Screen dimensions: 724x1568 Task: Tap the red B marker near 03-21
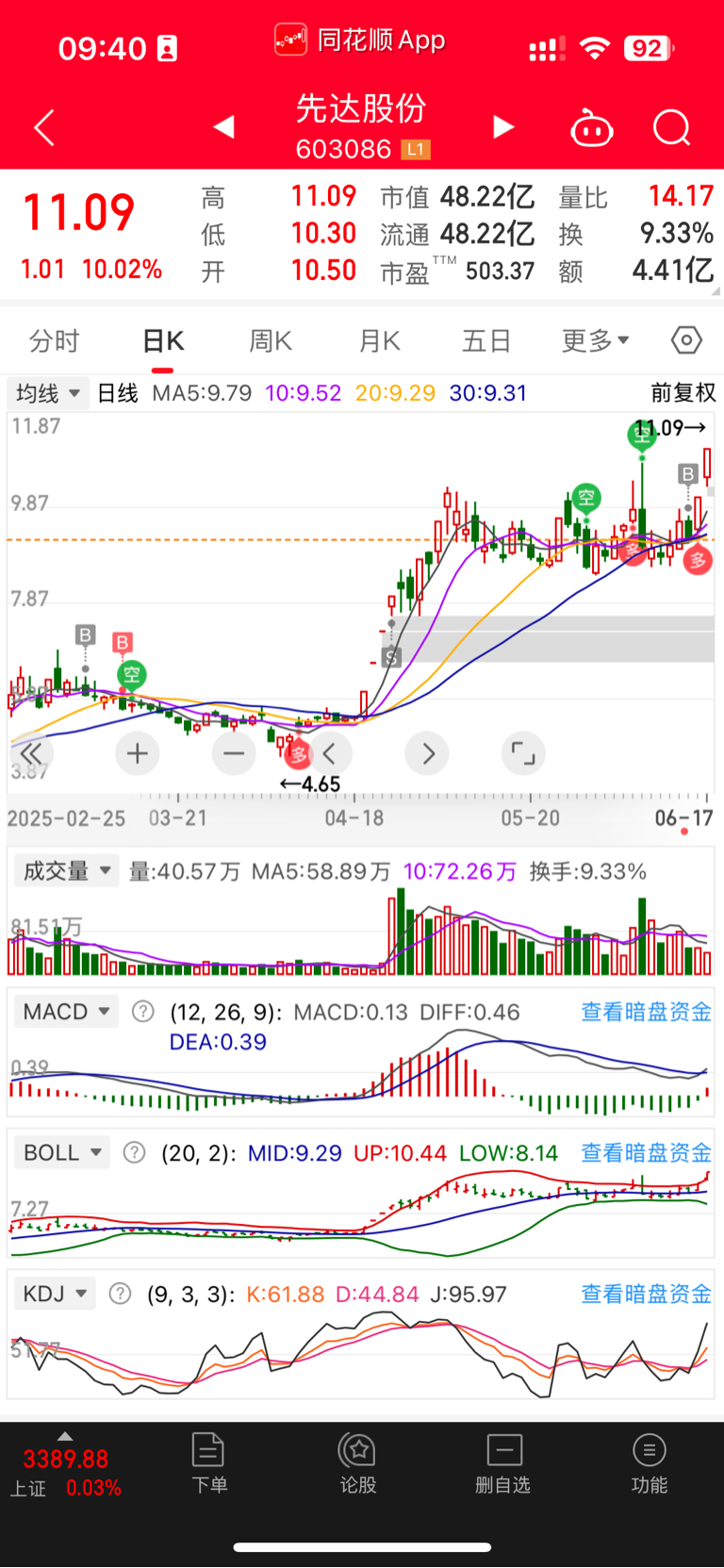tap(122, 643)
